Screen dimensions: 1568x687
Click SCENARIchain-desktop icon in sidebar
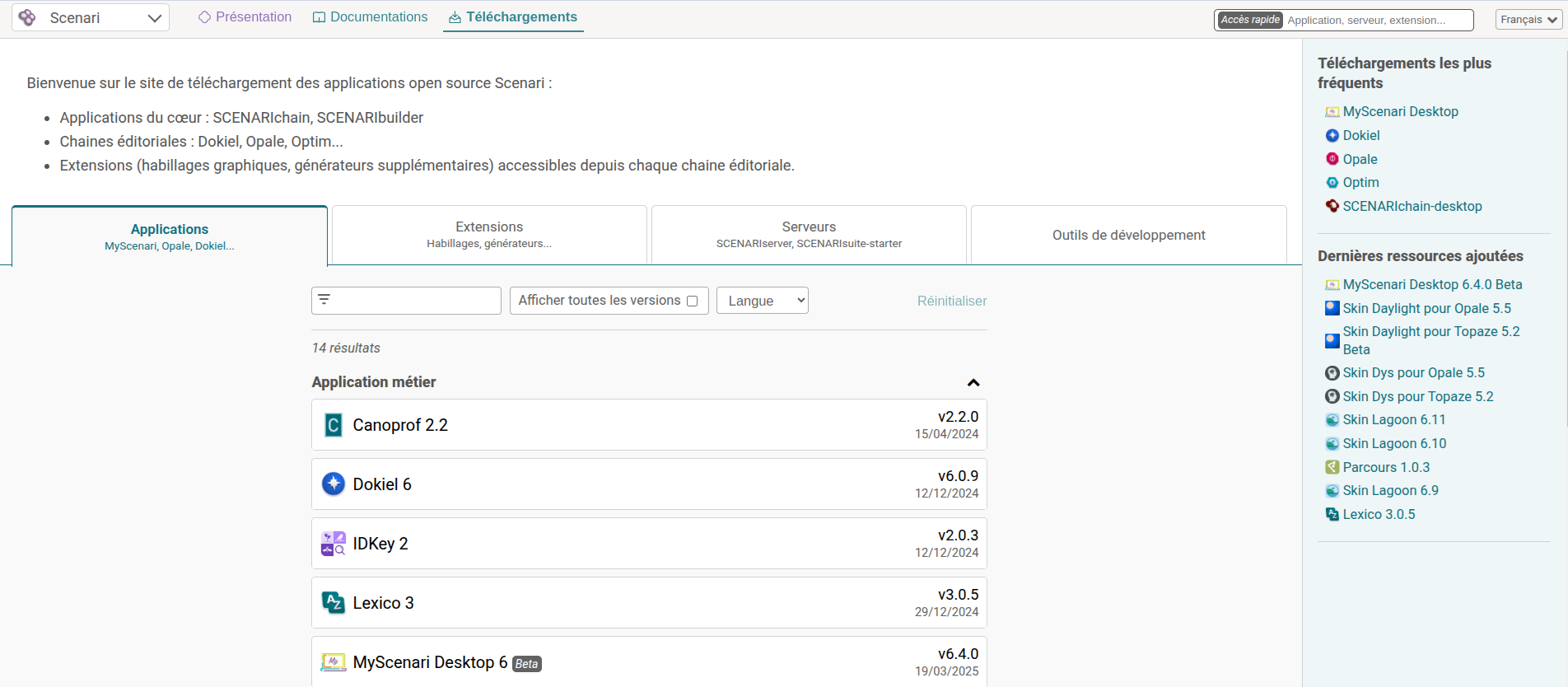1332,206
